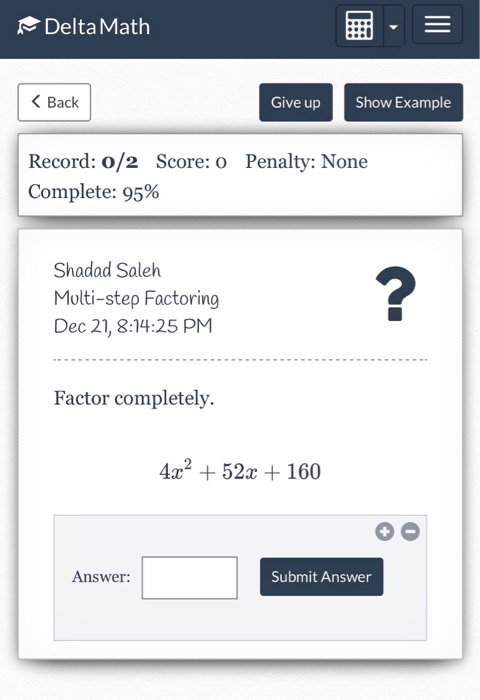
Task: Click the DeltaMath title text
Action: click(x=97, y=26)
